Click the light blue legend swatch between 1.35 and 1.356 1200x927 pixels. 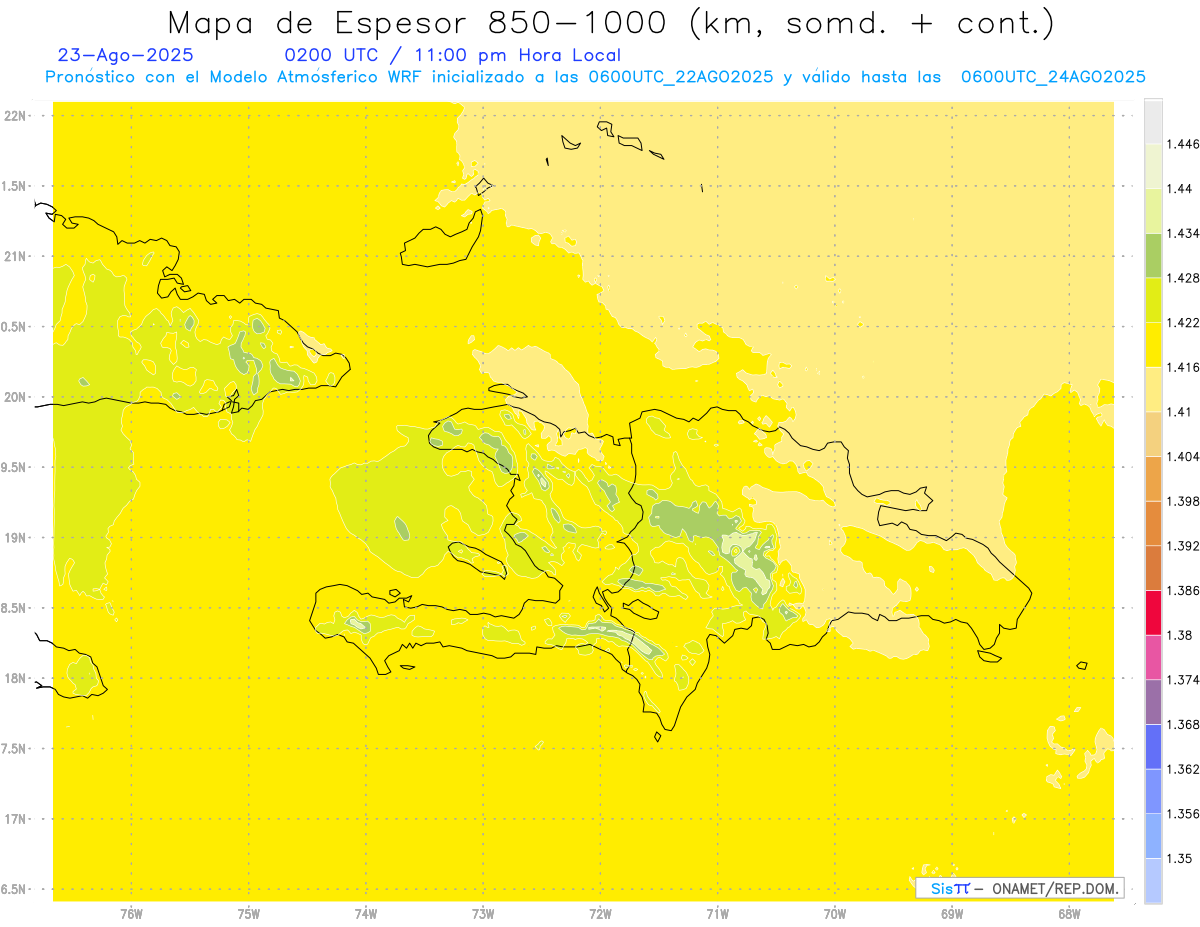point(1153,836)
